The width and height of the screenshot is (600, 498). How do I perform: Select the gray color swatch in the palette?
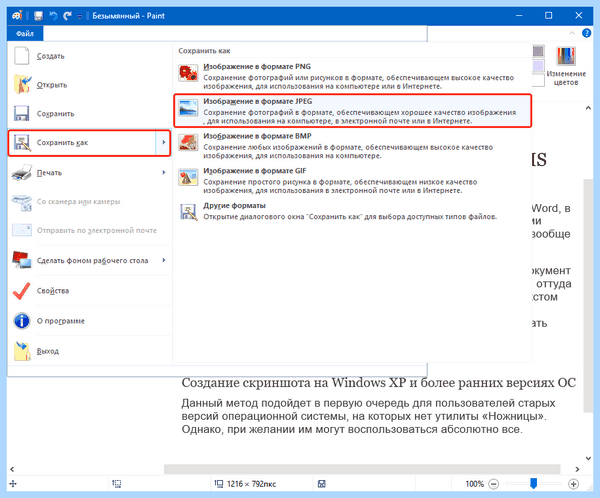point(538,51)
